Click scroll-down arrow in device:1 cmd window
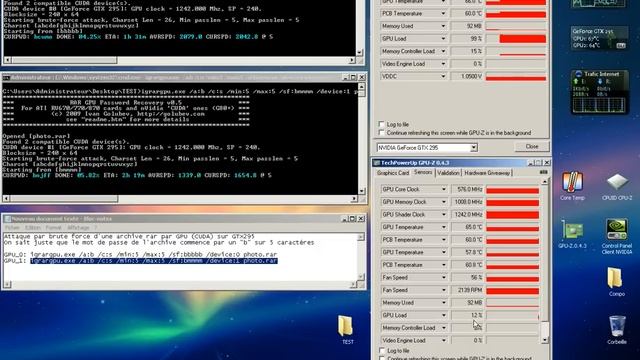 coord(361,191)
